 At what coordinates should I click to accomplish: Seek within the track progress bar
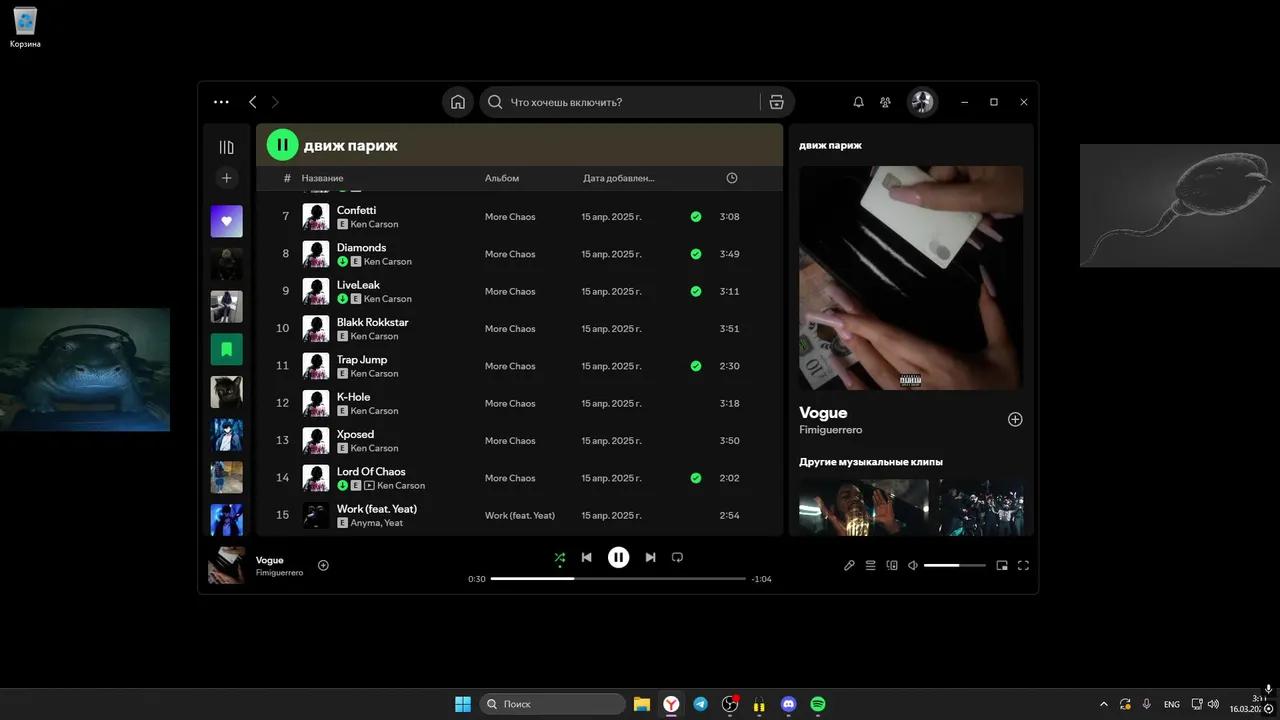pos(618,579)
